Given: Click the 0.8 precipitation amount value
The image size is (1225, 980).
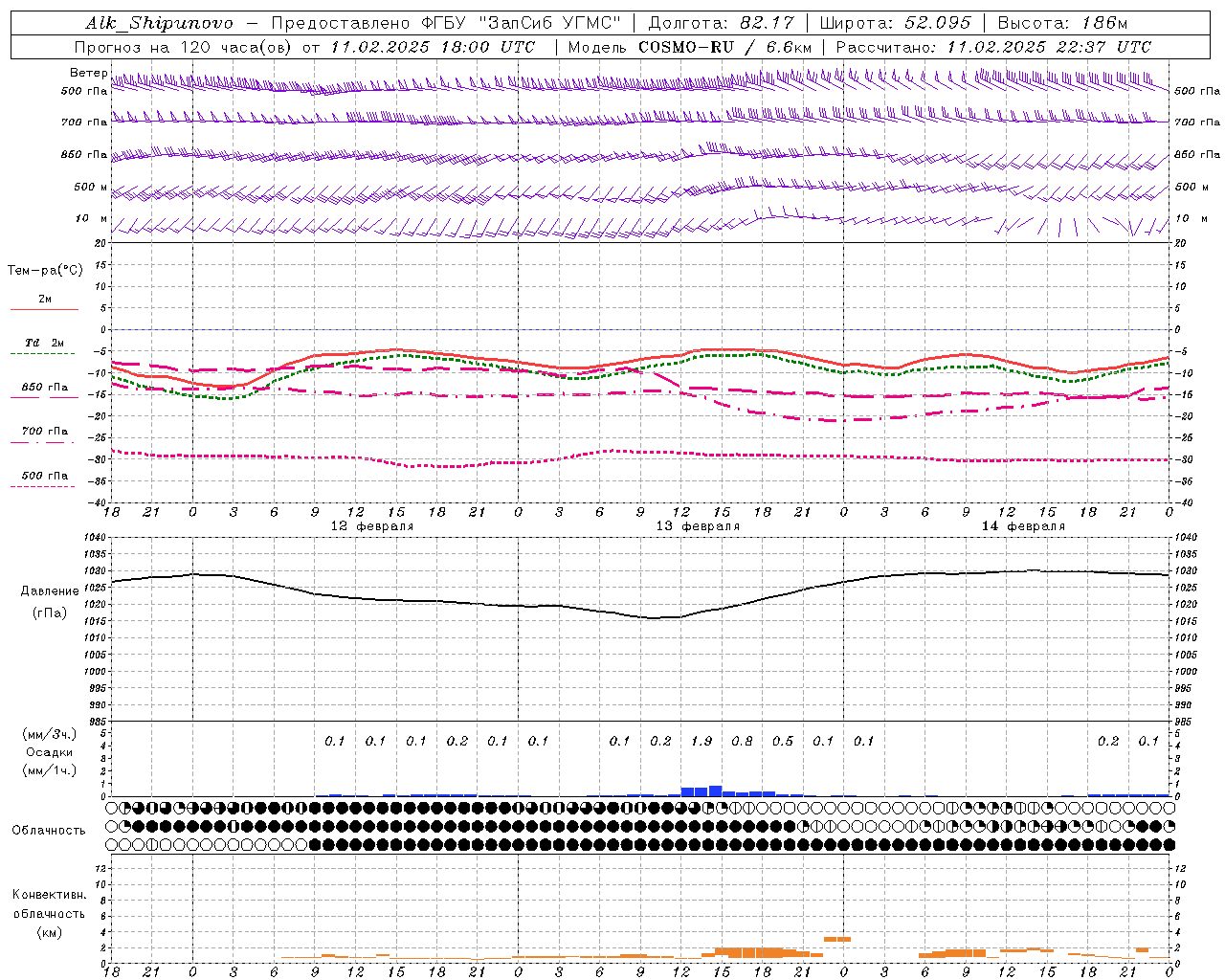Looking at the screenshot, I should (x=742, y=742).
